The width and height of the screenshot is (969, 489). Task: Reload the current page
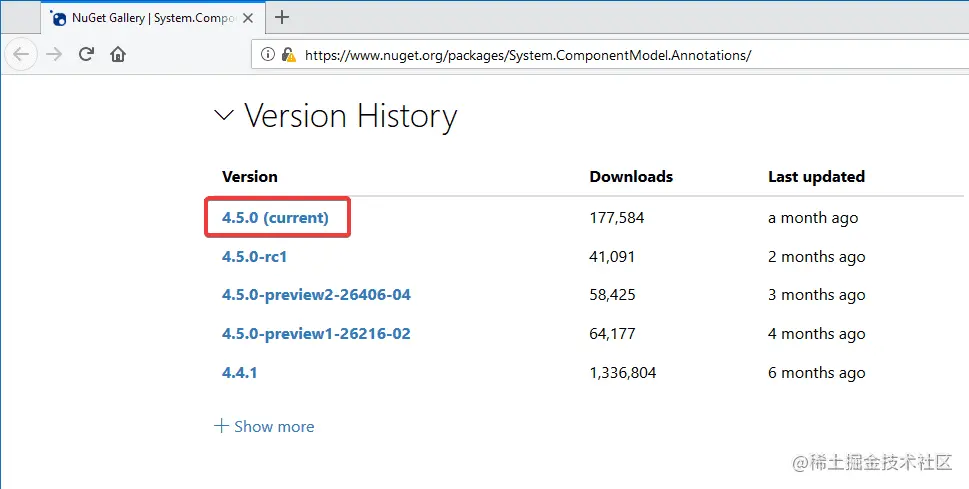pos(87,54)
